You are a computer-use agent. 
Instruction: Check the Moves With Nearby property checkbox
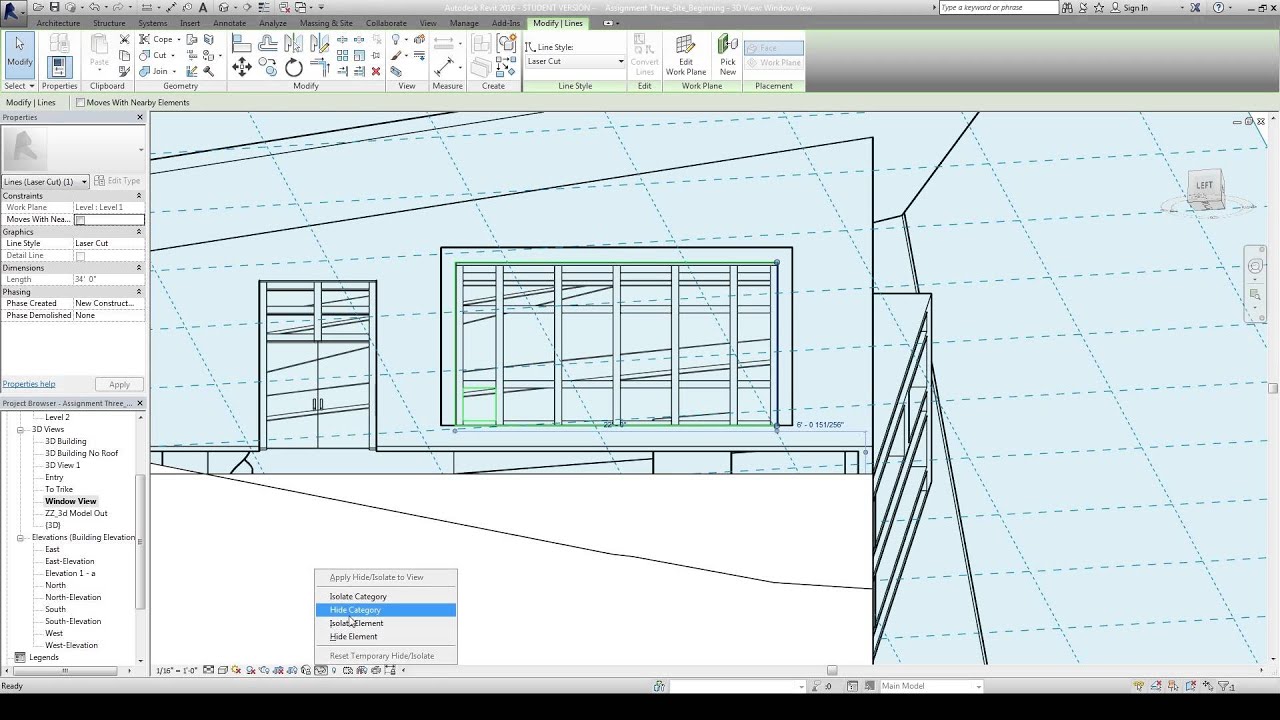point(81,220)
